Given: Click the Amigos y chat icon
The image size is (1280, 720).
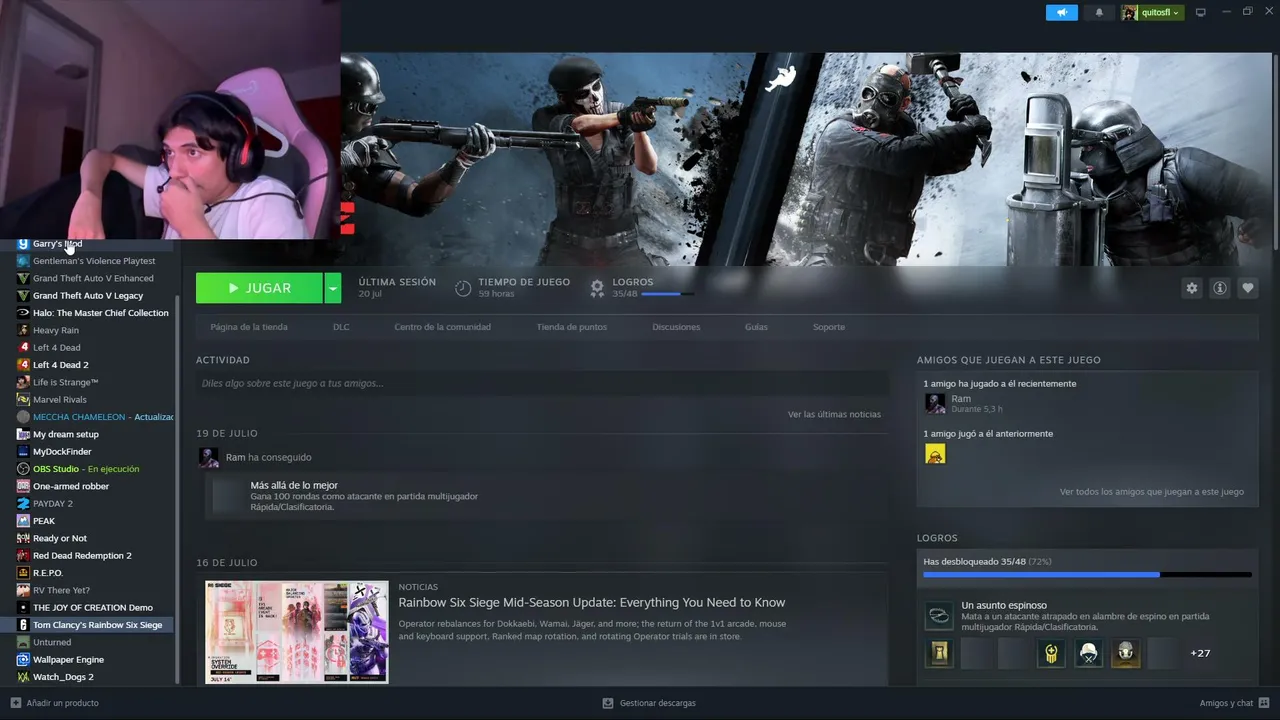Looking at the screenshot, I should (1263, 703).
